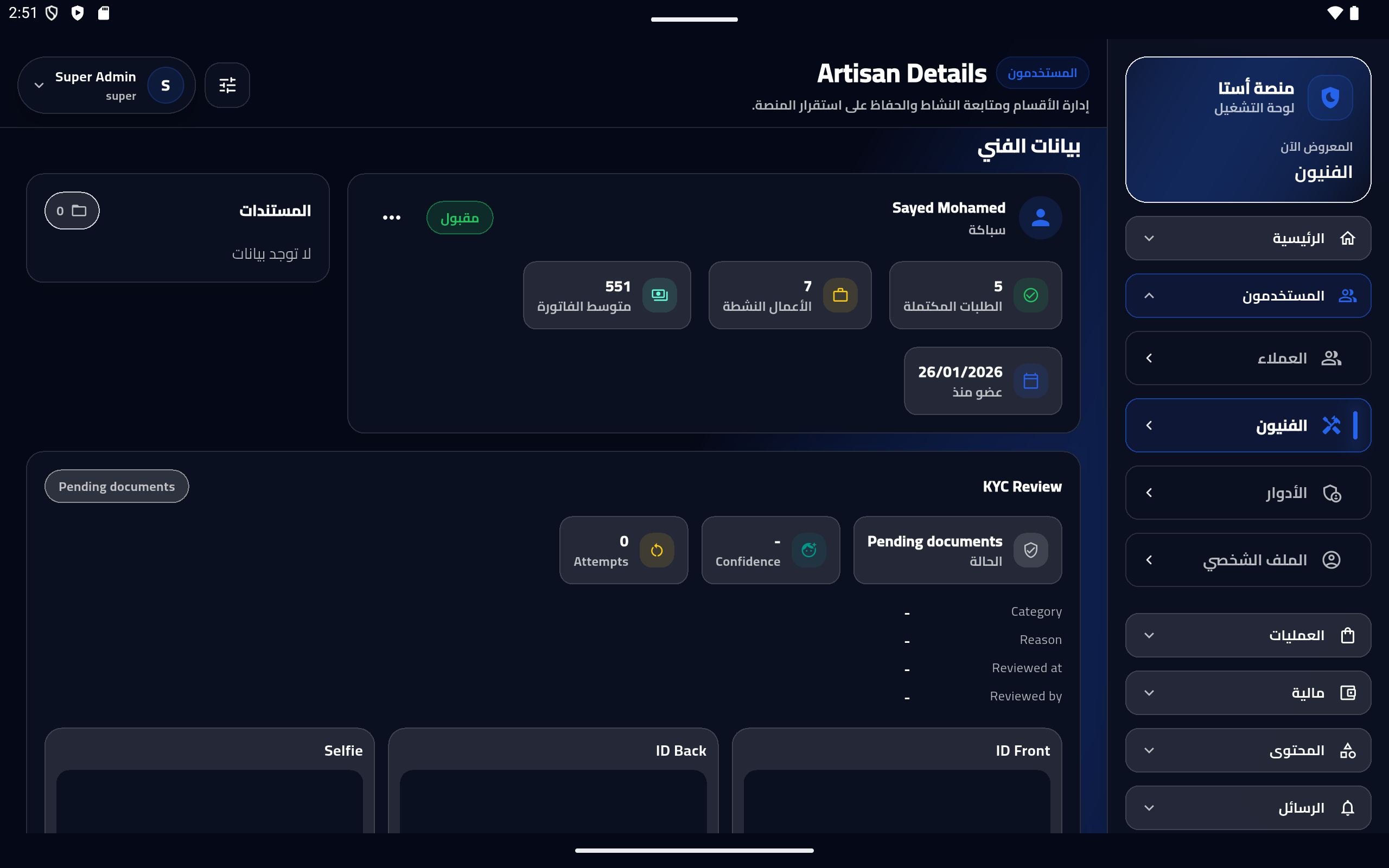Open the الملف الشخصي menu item

point(1248,560)
